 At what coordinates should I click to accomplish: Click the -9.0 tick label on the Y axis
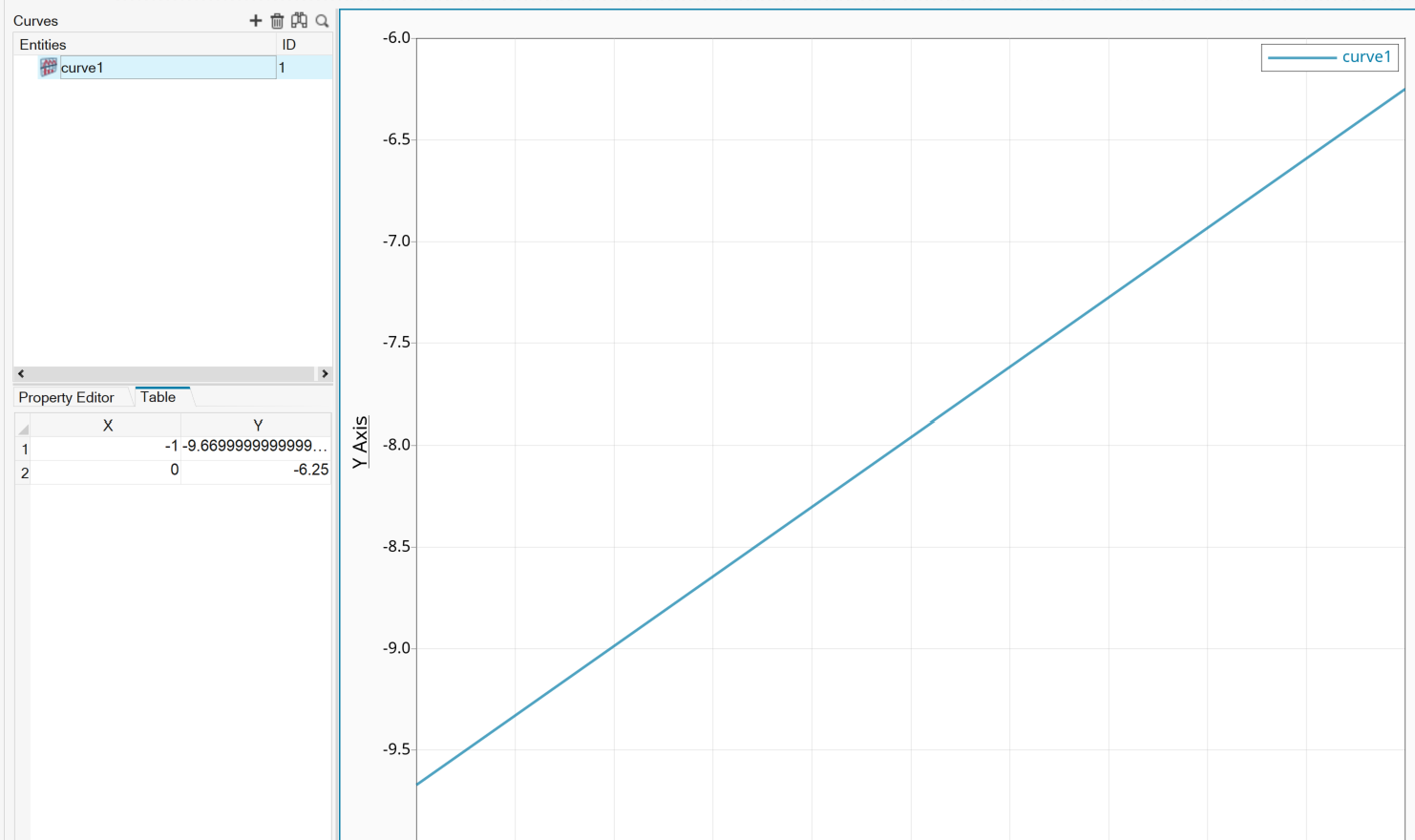[x=396, y=648]
